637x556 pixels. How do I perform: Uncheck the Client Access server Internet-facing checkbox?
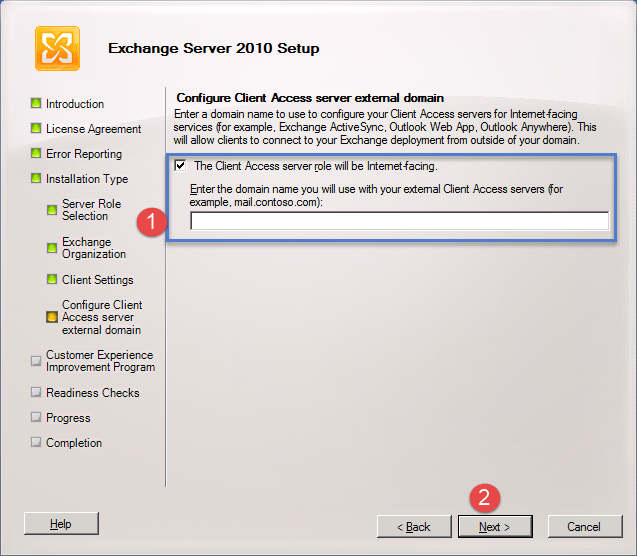click(x=180, y=165)
